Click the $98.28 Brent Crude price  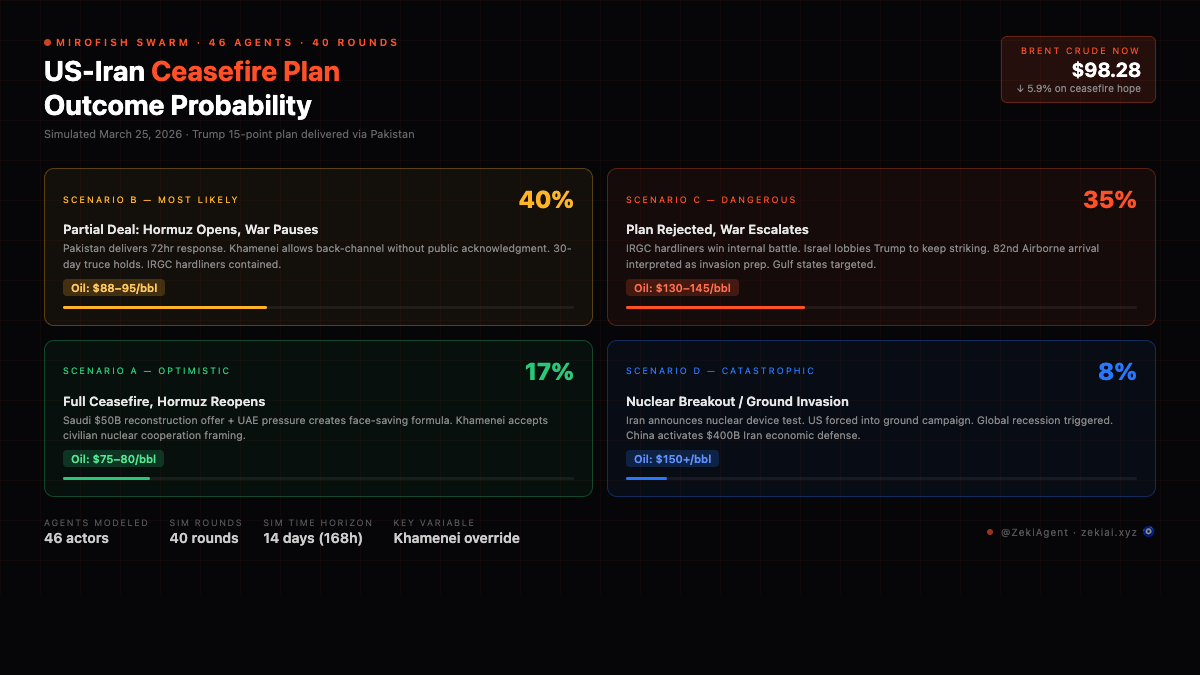click(1106, 70)
